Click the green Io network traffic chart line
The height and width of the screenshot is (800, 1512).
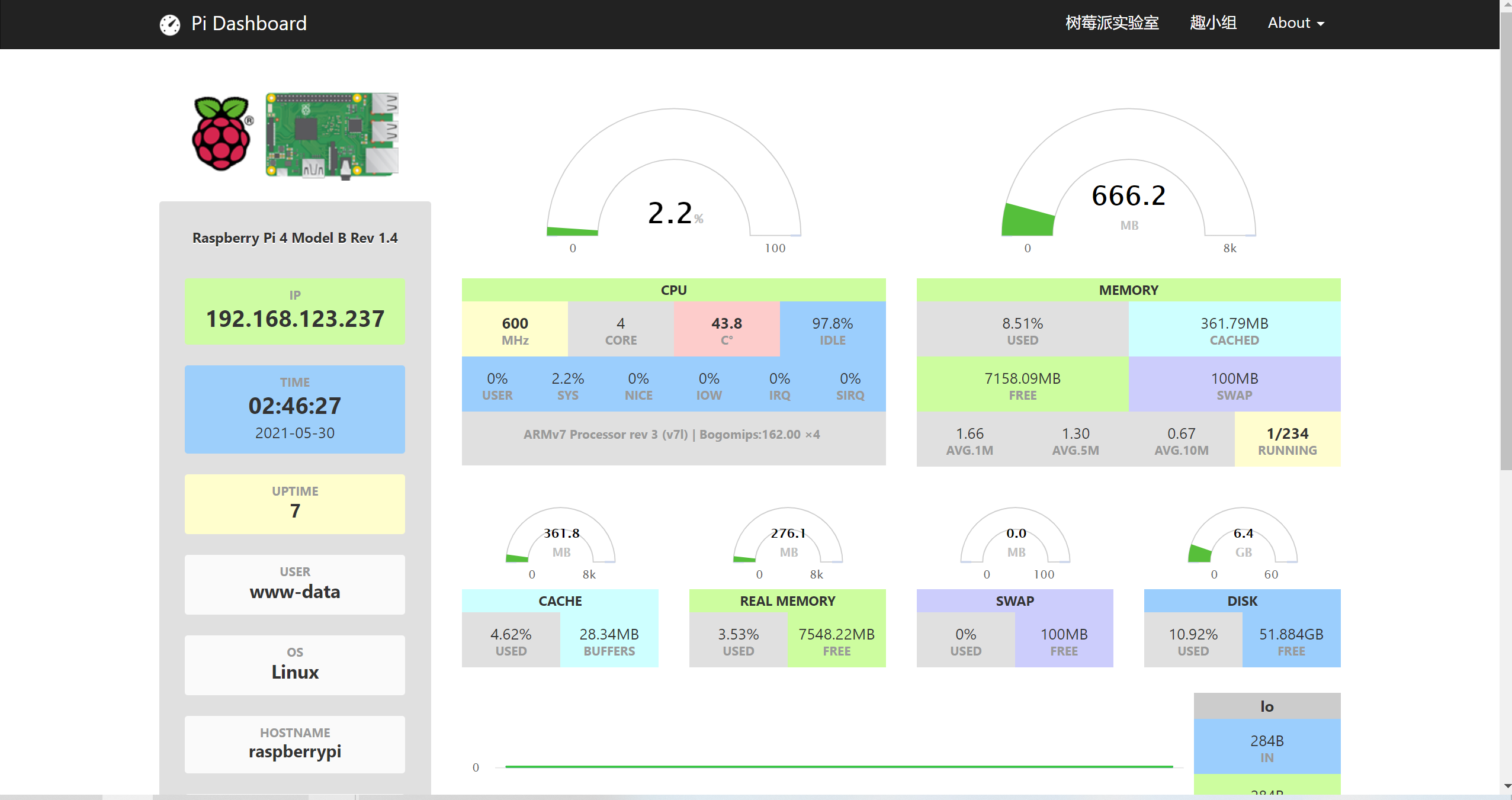(829, 766)
